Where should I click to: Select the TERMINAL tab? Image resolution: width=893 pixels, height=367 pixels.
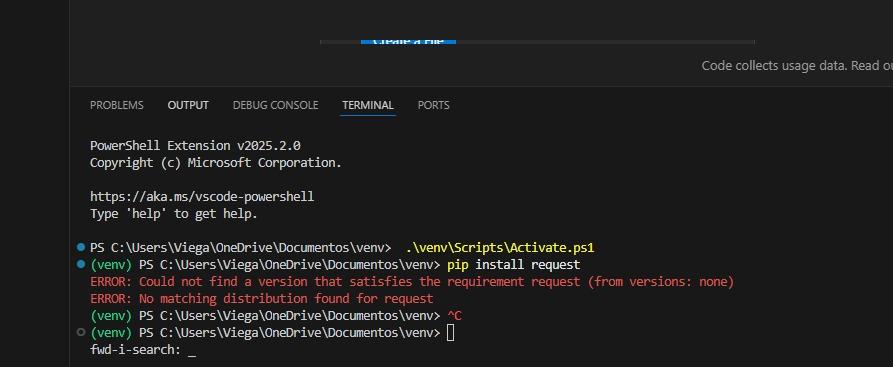(x=368, y=105)
